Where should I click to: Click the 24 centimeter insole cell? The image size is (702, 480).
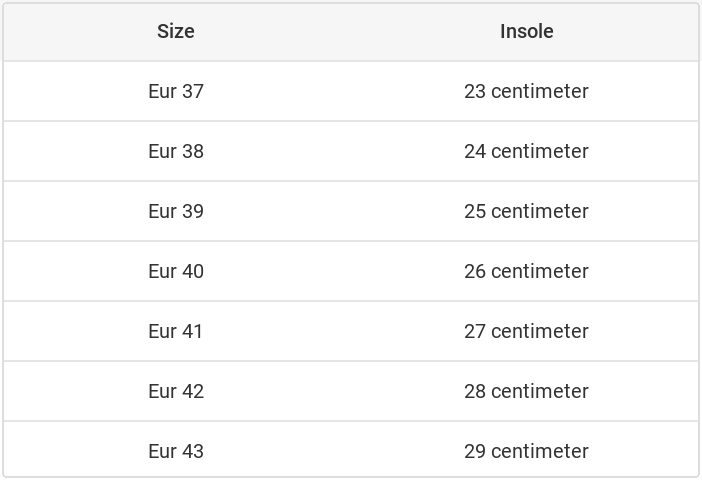(526, 151)
